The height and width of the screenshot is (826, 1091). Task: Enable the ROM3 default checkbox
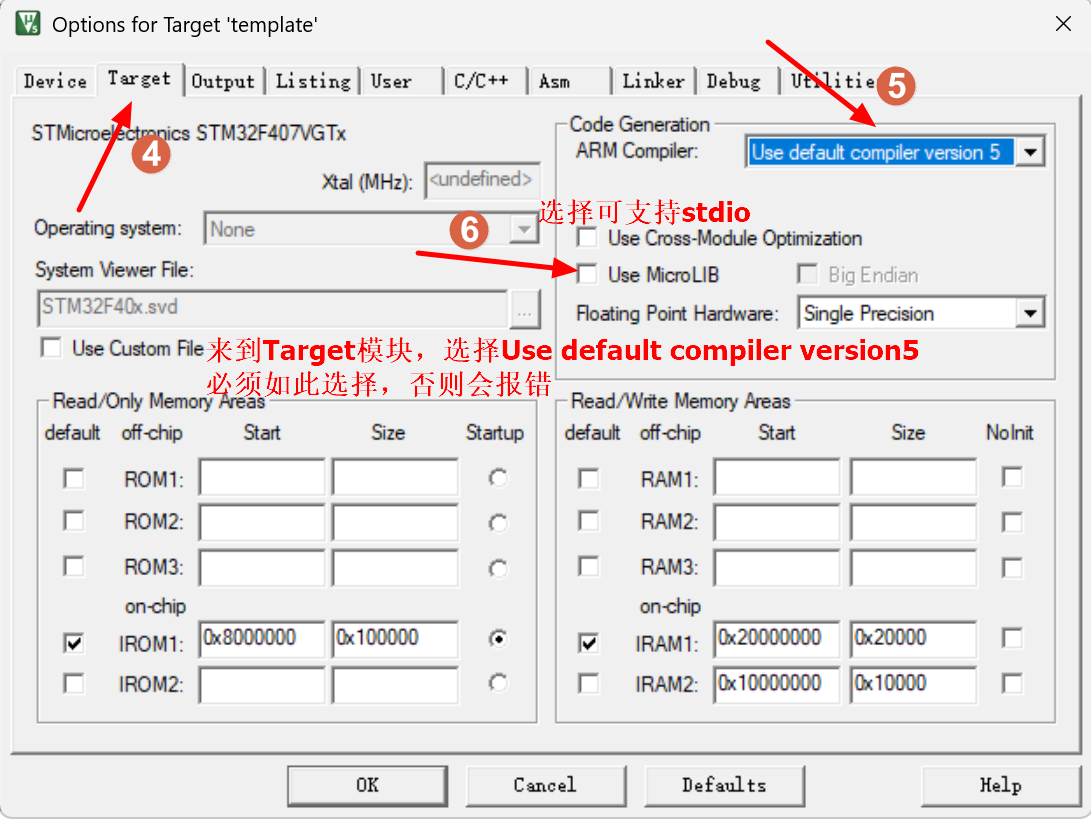click(74, 566)
